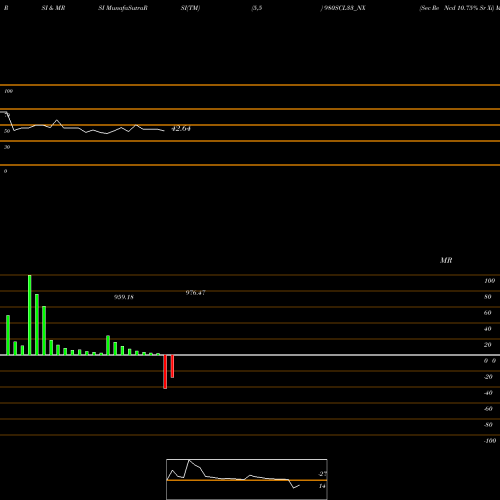Screen dimensions: 500x500
Task: Click the -40 label on the MR axis
Action: [488, 393]
